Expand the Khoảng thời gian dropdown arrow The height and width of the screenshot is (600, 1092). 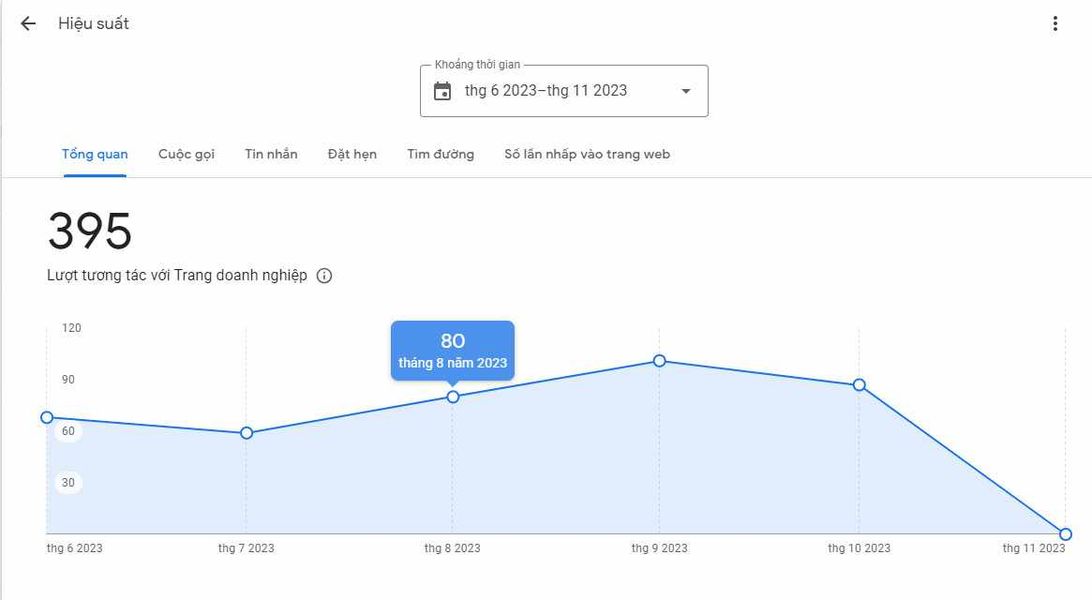pos(686,91)
